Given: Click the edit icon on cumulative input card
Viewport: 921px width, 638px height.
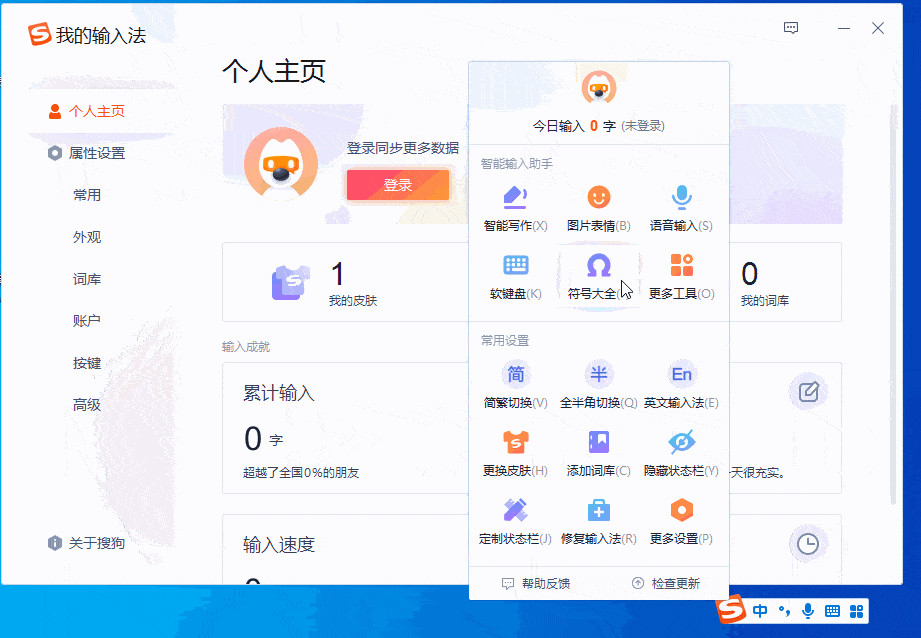Looking at the screenshot, I should click(809, 392).
